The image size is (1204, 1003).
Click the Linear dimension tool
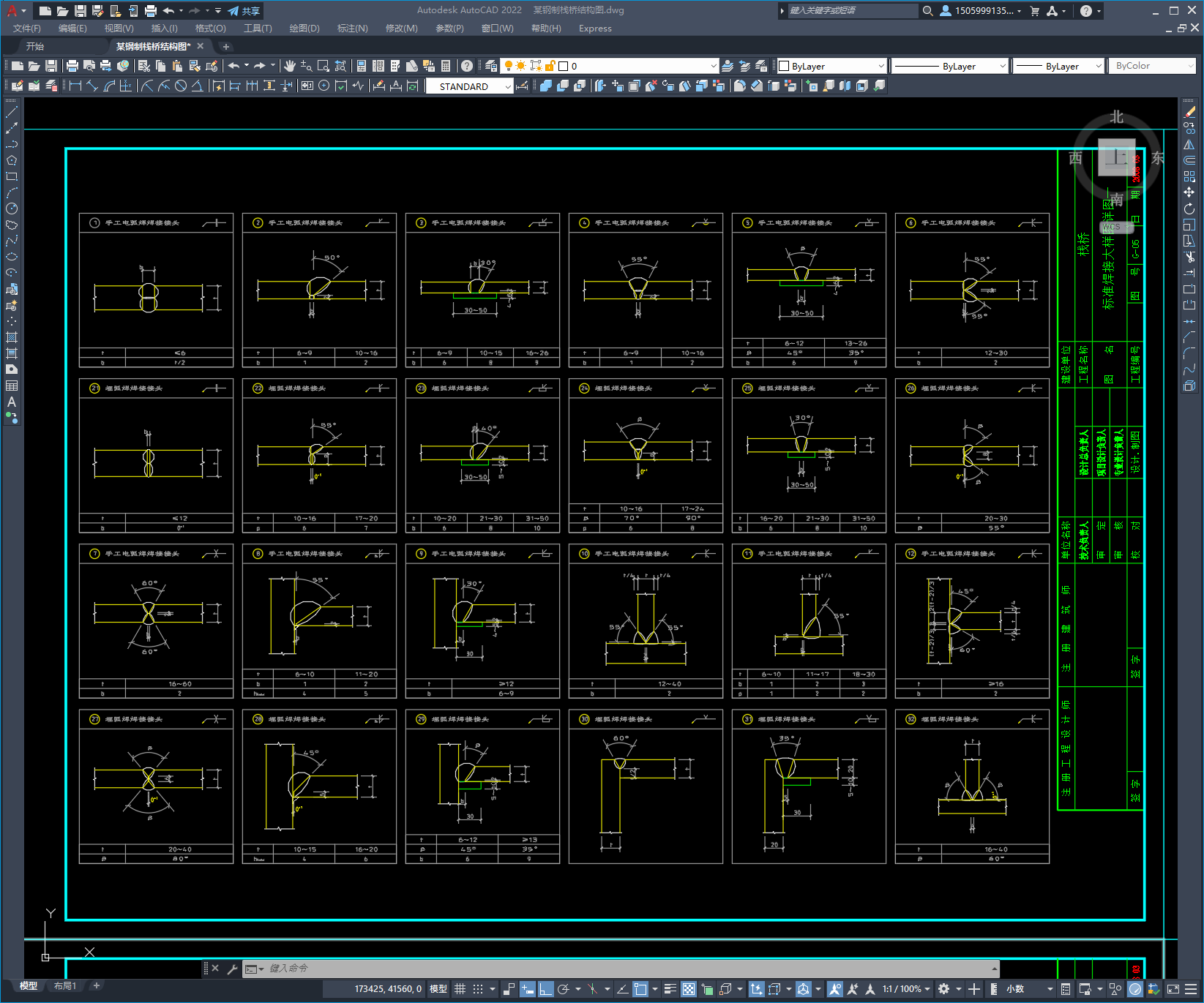pos(75,86)
